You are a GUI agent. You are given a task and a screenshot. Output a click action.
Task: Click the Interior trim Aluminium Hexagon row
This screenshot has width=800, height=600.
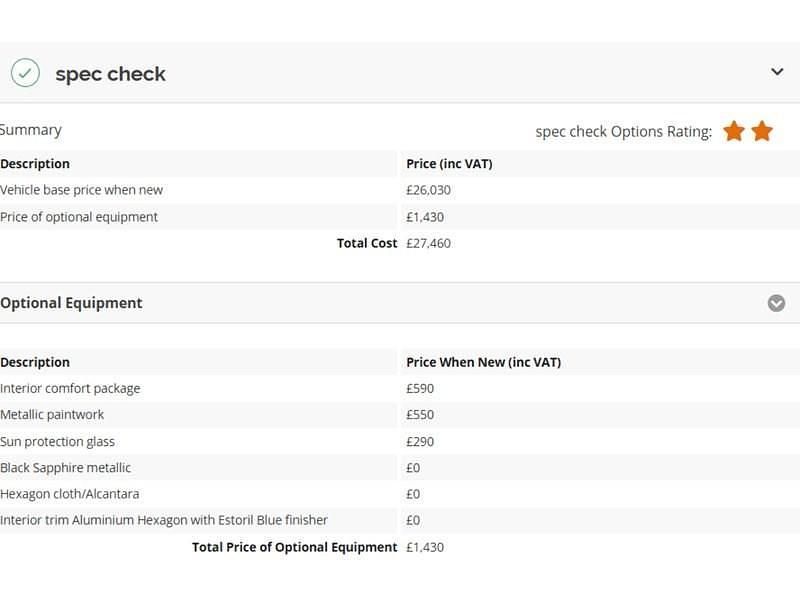[x=164, y=520]
